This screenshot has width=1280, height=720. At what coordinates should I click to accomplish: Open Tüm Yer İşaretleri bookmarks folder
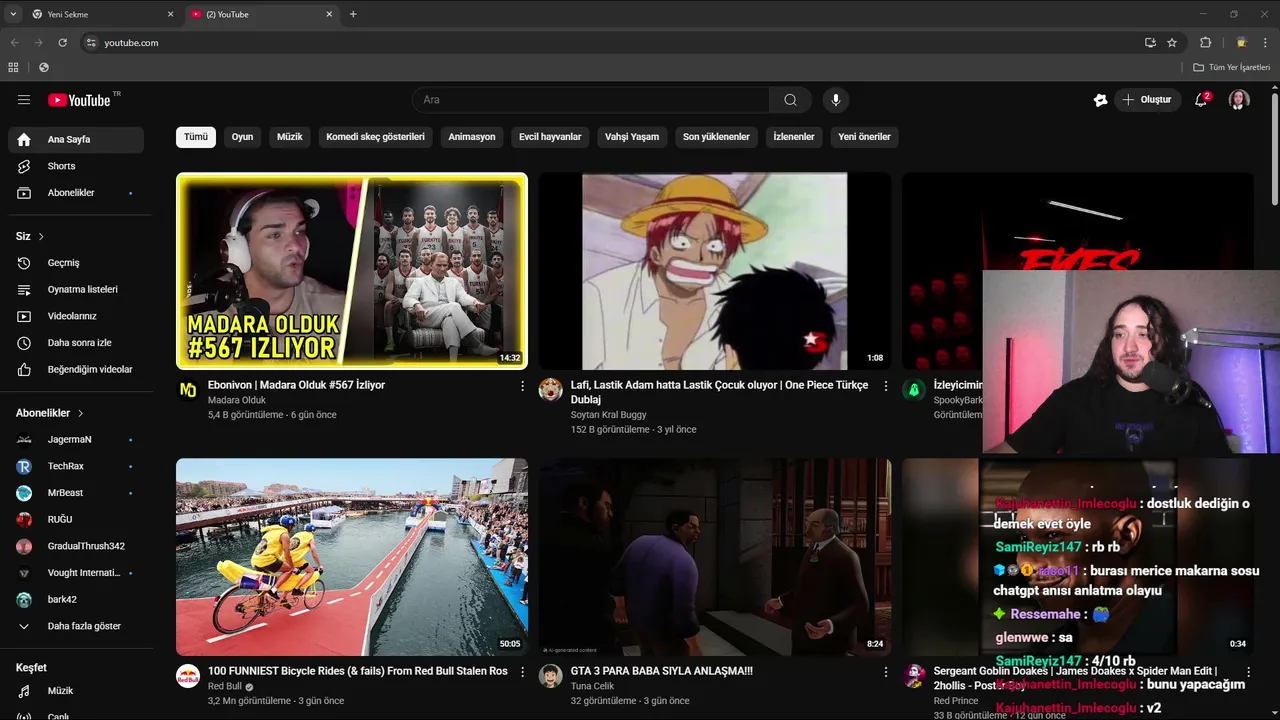pos(1232,67)
